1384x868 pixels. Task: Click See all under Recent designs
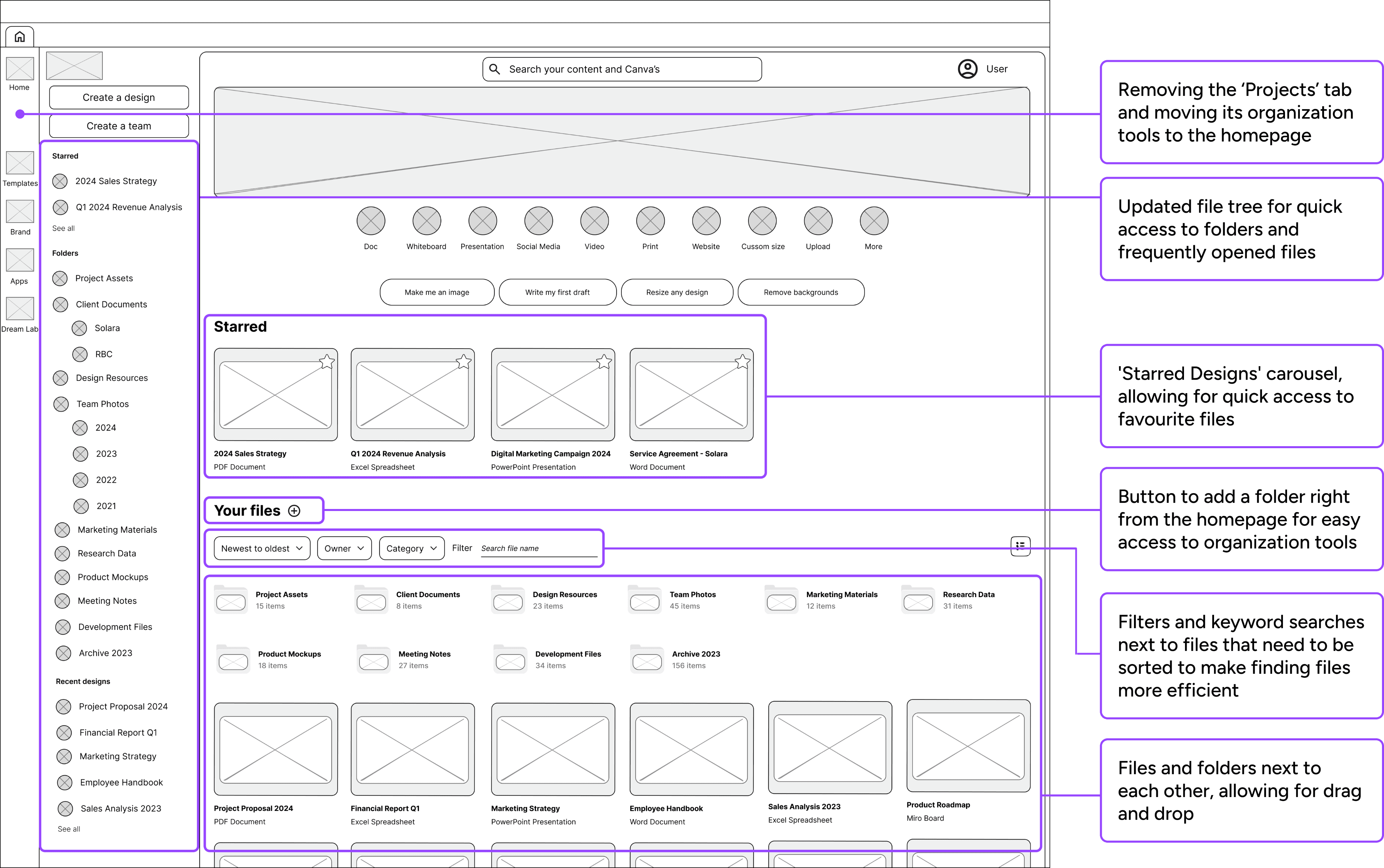pos(69,829)
